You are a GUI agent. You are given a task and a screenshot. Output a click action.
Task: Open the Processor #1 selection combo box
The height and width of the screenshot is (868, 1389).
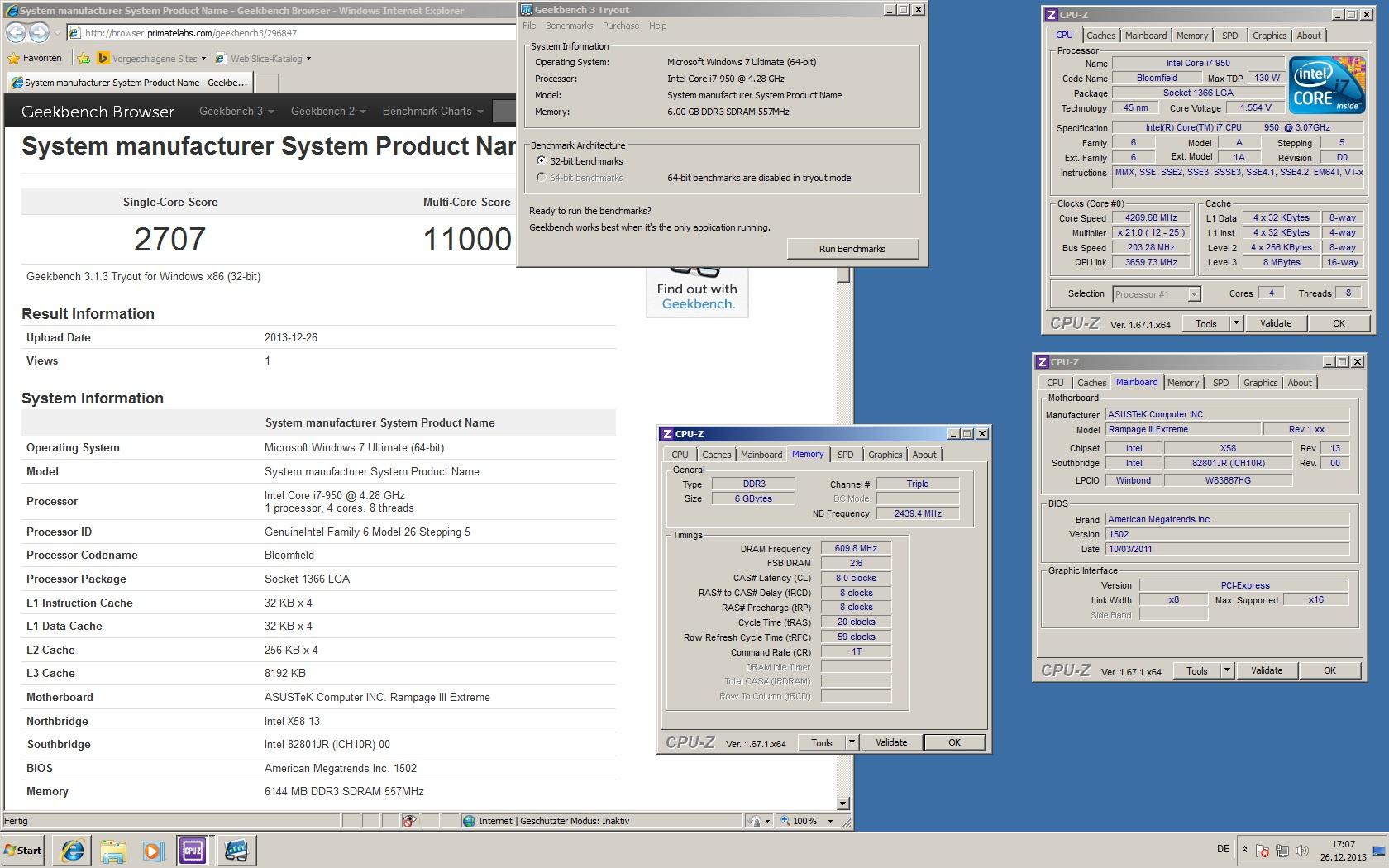tap(1156, 294)
